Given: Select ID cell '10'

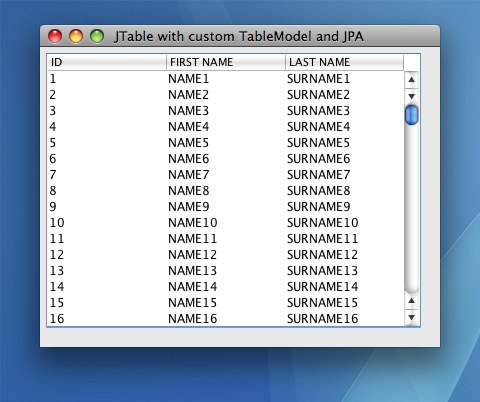Looking at the screenshot, I should click(107, 223).
